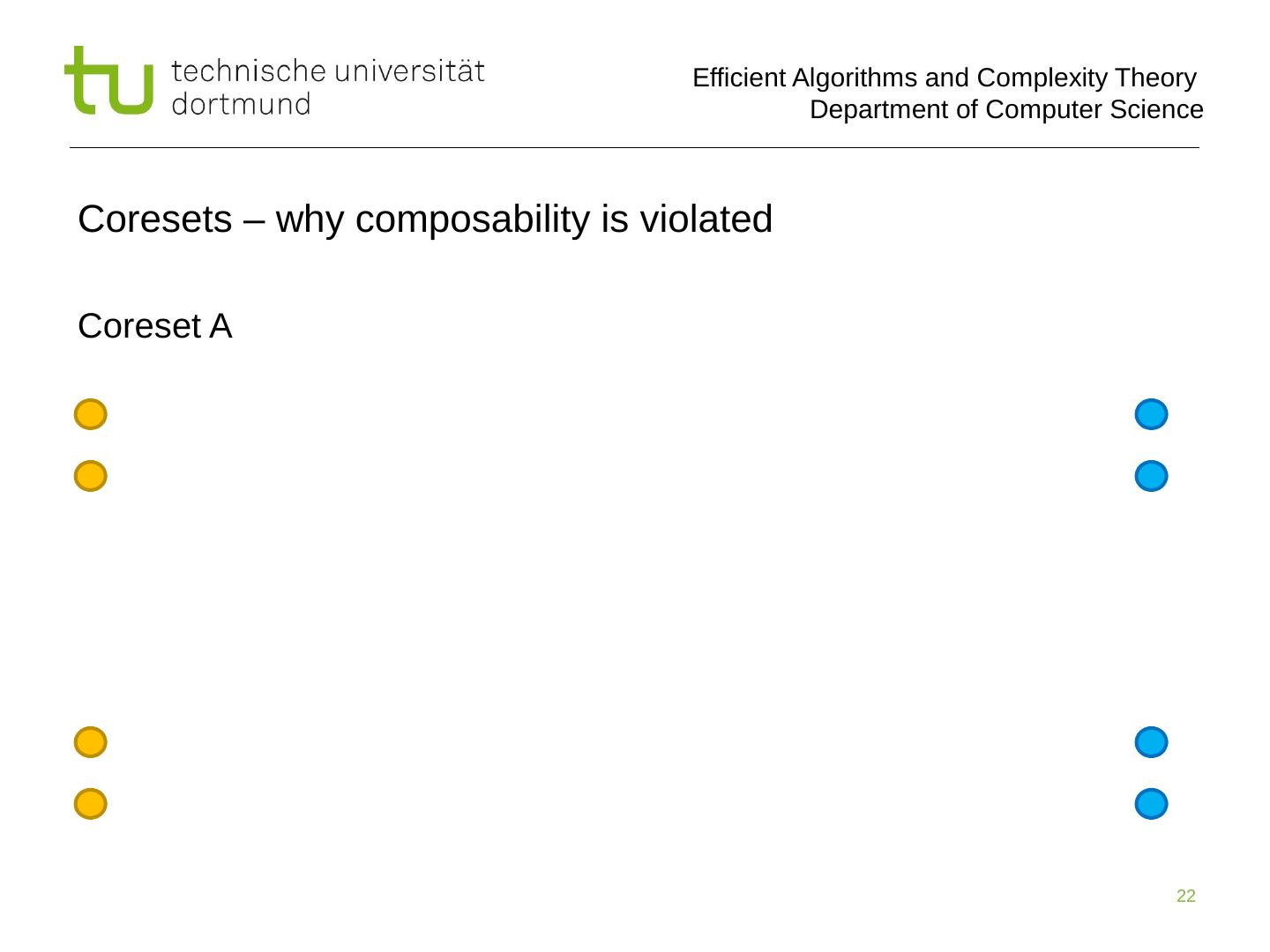
Task: Click the word 'dortmund' under the logo
Action: (242, 104)
